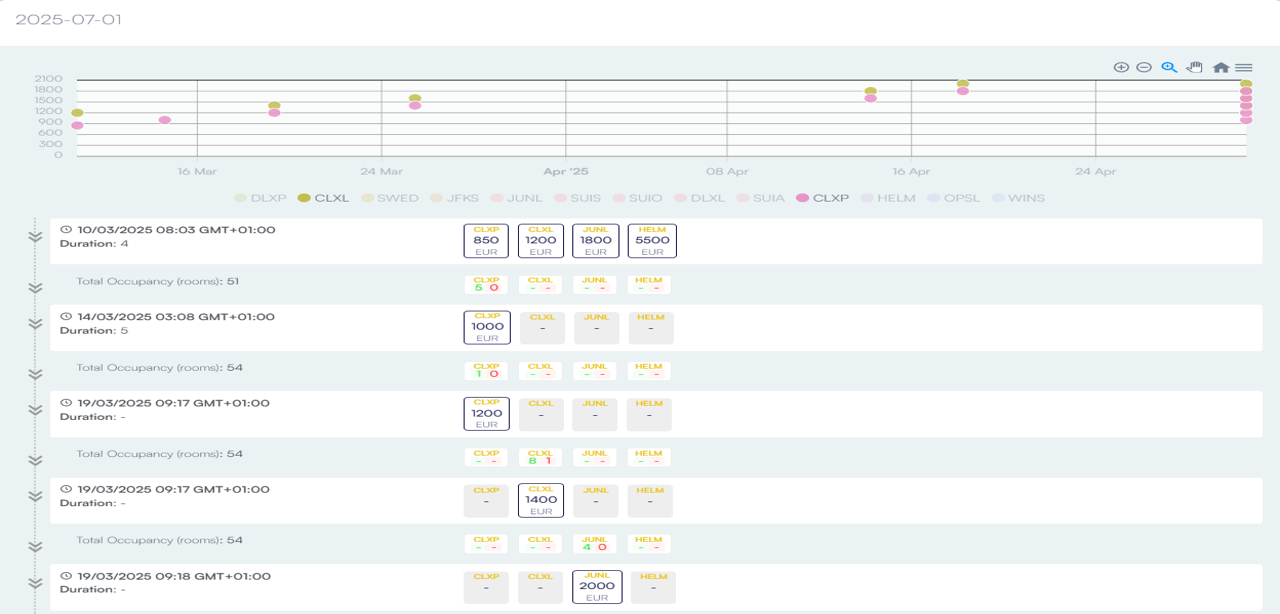1280x614 pixels.
Task: Expand the 14/03/2025 03:08 timeline entry
Action: coord(35,324)
